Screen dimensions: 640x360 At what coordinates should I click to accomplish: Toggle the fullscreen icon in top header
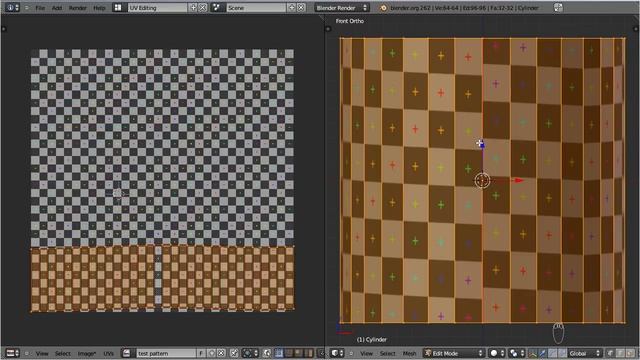pyautogui.click(x=558, y=8)
